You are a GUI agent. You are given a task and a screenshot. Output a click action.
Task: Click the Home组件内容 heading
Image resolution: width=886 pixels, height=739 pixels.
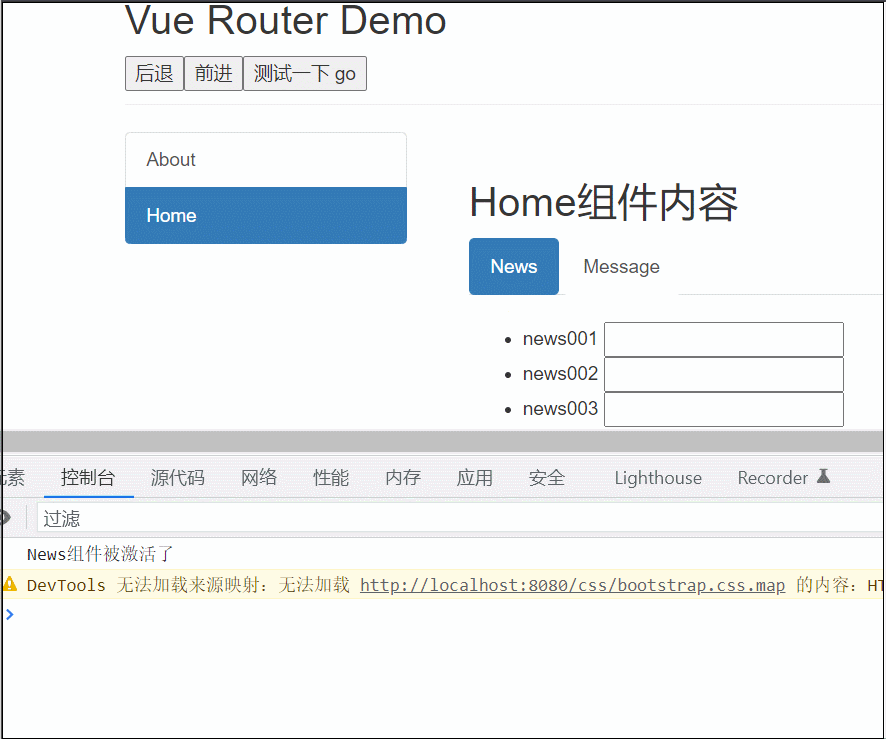pyautogui.click(x=603, y=202)
